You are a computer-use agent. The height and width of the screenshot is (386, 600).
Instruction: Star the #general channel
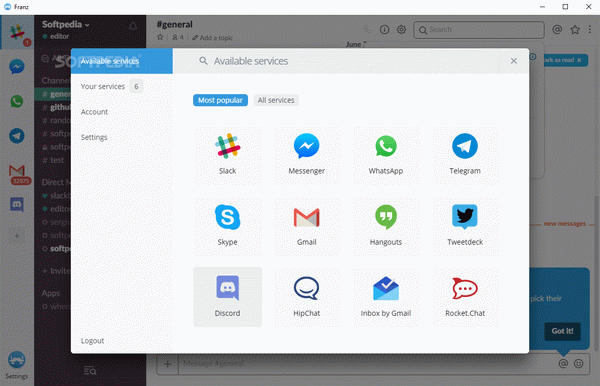(160, 37)
